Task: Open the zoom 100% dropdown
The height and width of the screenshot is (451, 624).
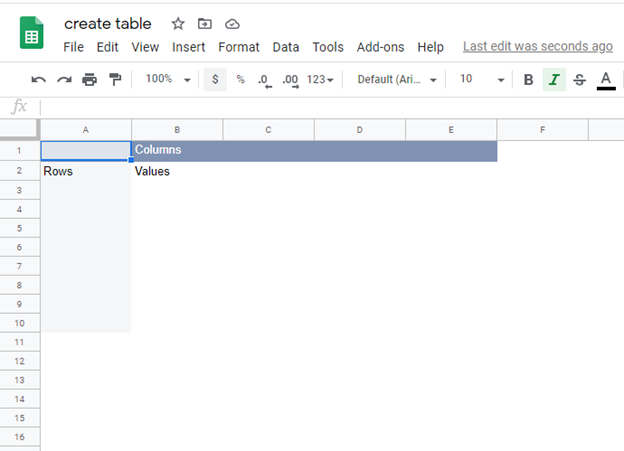Action: click(168, 79)
